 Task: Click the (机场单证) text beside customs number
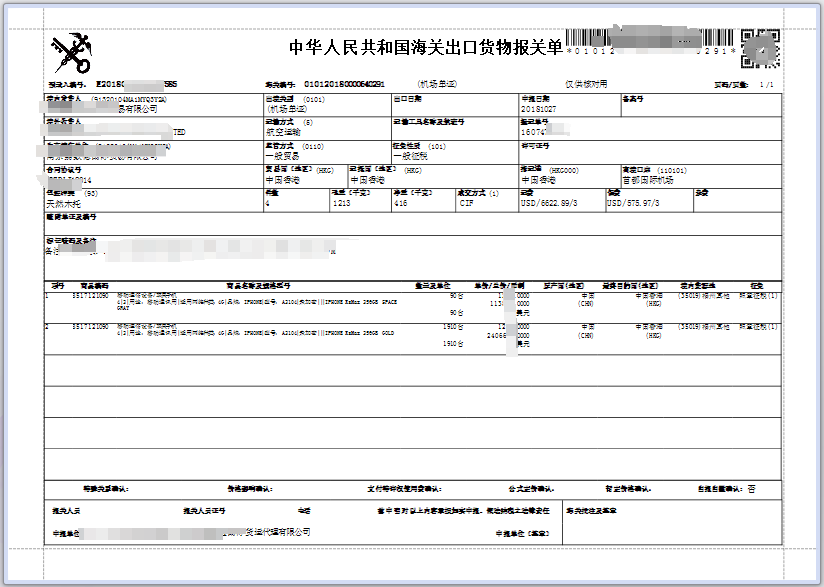437,84
